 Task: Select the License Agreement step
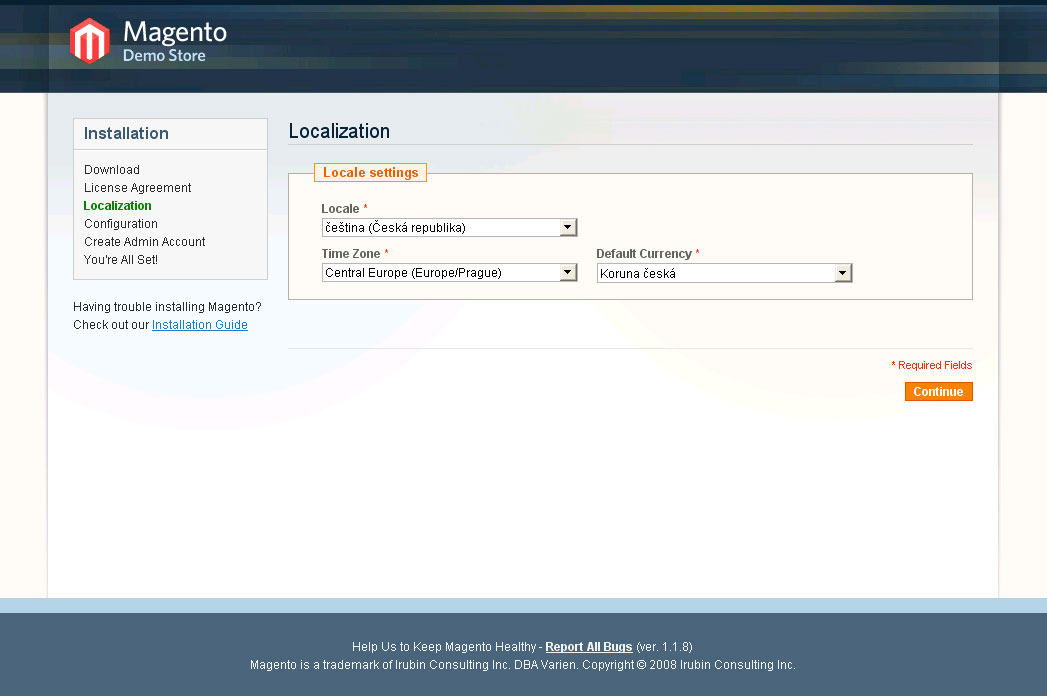coord(138,188)
